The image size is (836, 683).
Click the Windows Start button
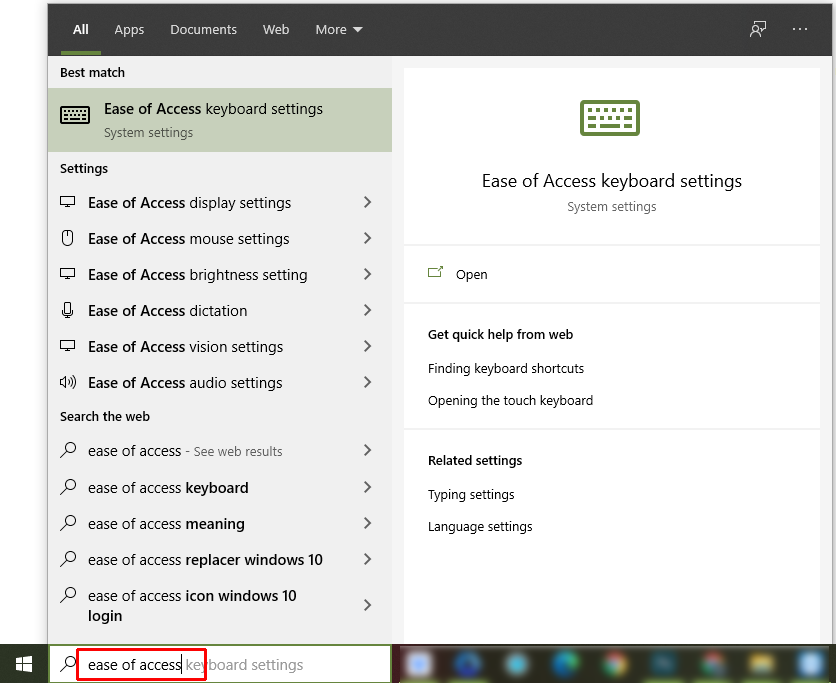pyautogui.click(x=23, y=664)
